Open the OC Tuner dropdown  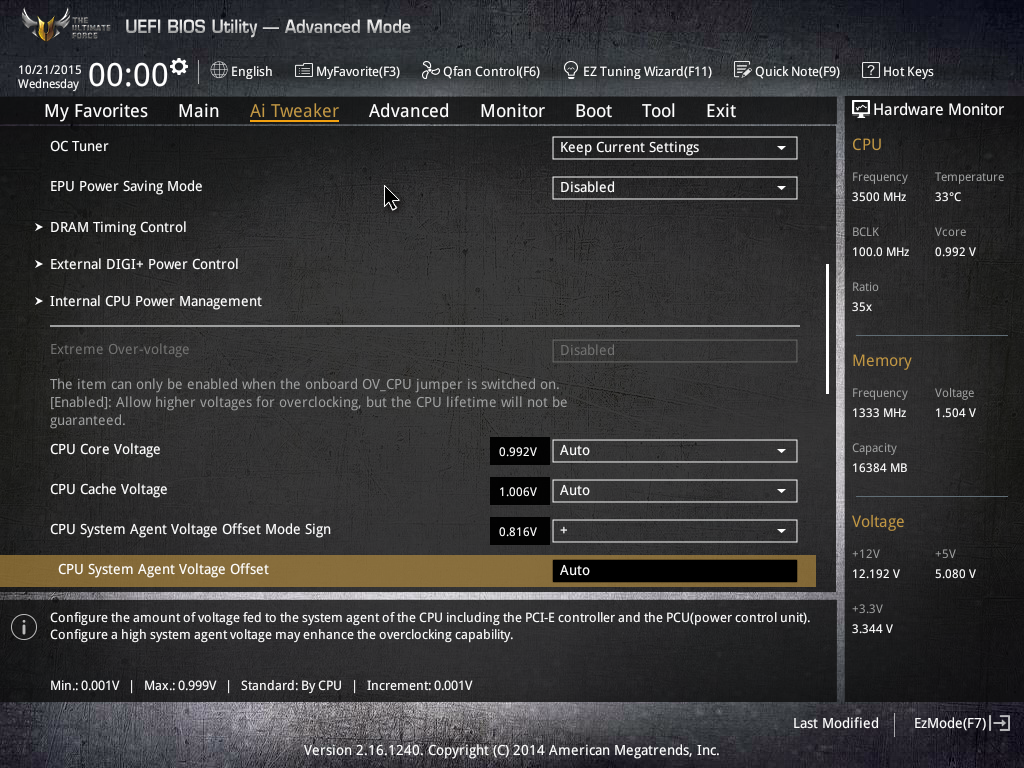coord(675,148)
